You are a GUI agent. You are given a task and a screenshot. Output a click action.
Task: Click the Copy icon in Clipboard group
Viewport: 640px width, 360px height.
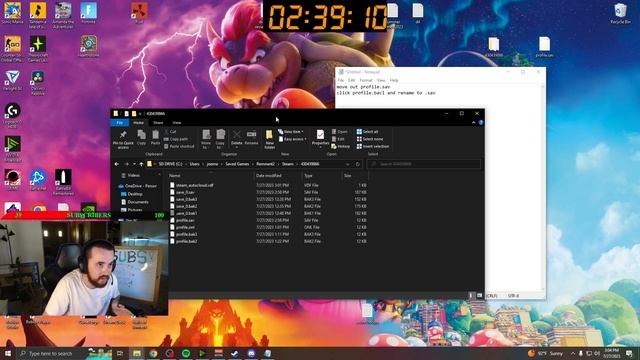click(x=142, y=137)
